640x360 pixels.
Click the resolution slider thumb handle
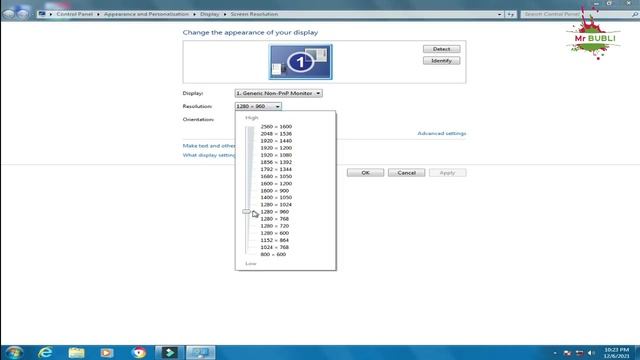click(247, 211)
